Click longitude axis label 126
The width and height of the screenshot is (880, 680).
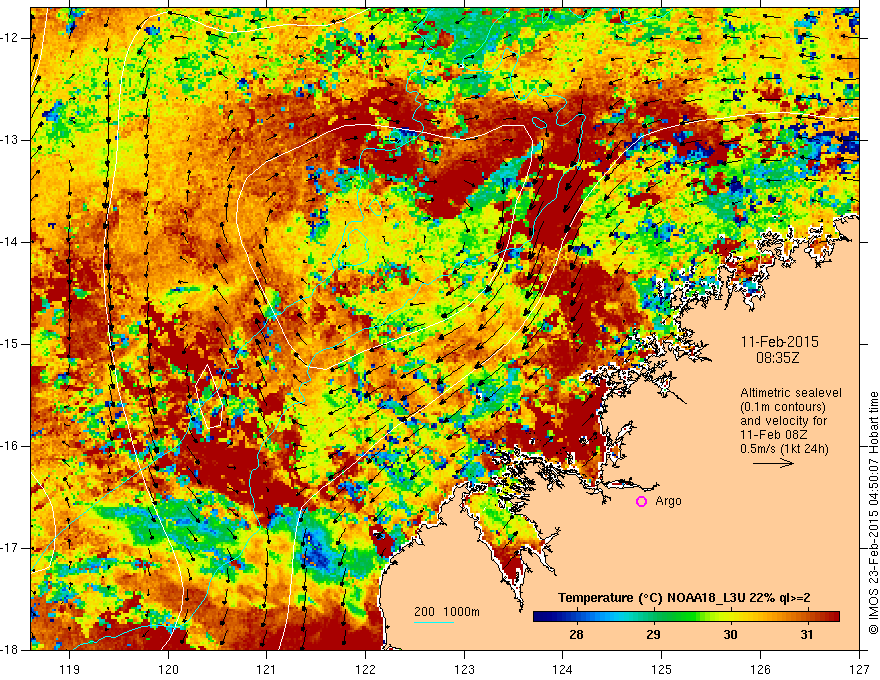coord(760,669)
